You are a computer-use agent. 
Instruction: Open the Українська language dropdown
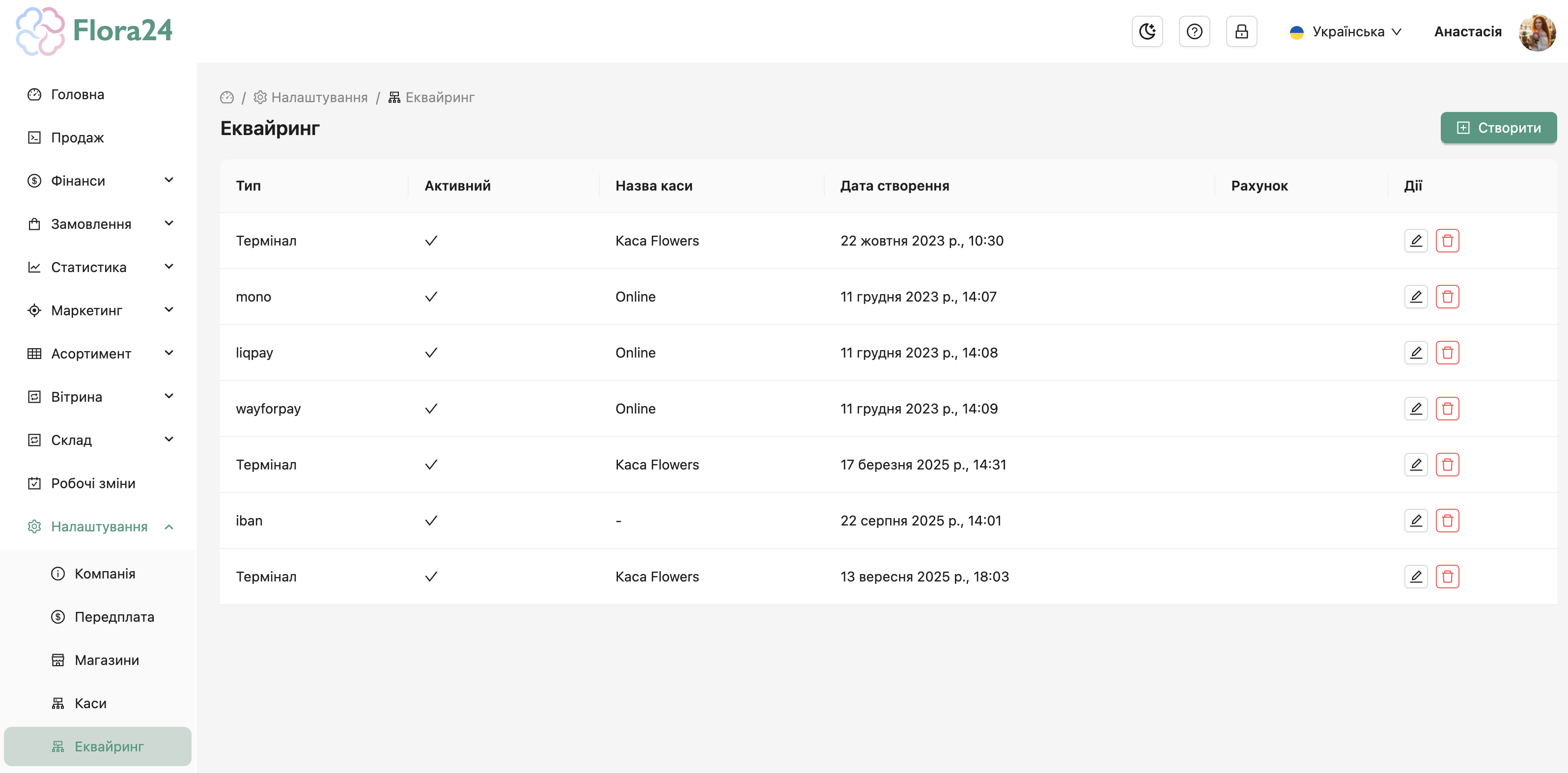(x=1346, y=31)
